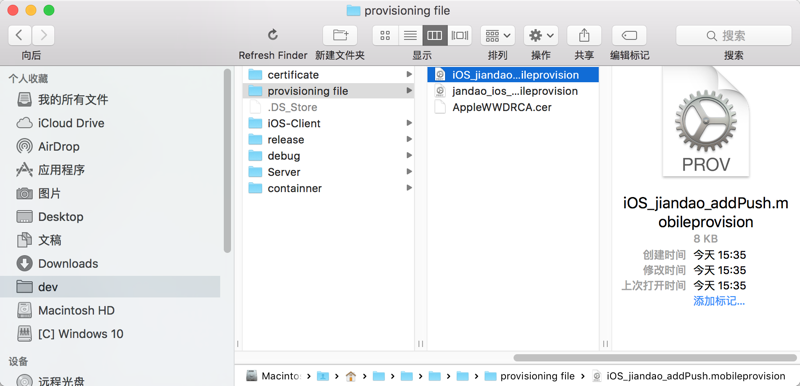Image resolution: width=800 pixels, height=386 pixels.
Task: Open the arrange (排列) dropdown
Action: pyautogui.click(x=497, y=35)
